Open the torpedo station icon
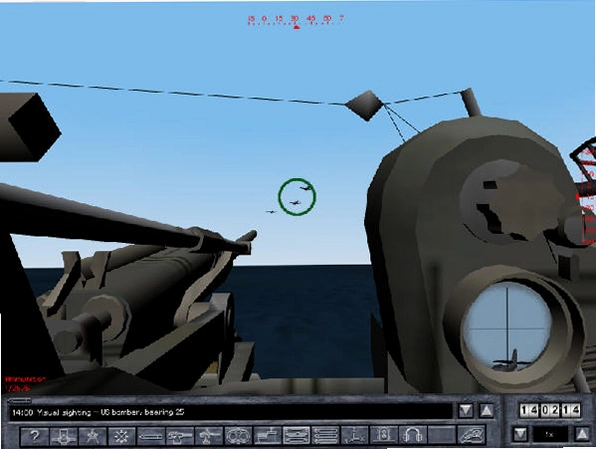The width and height of the screenshot is (596, 449). 151,436
